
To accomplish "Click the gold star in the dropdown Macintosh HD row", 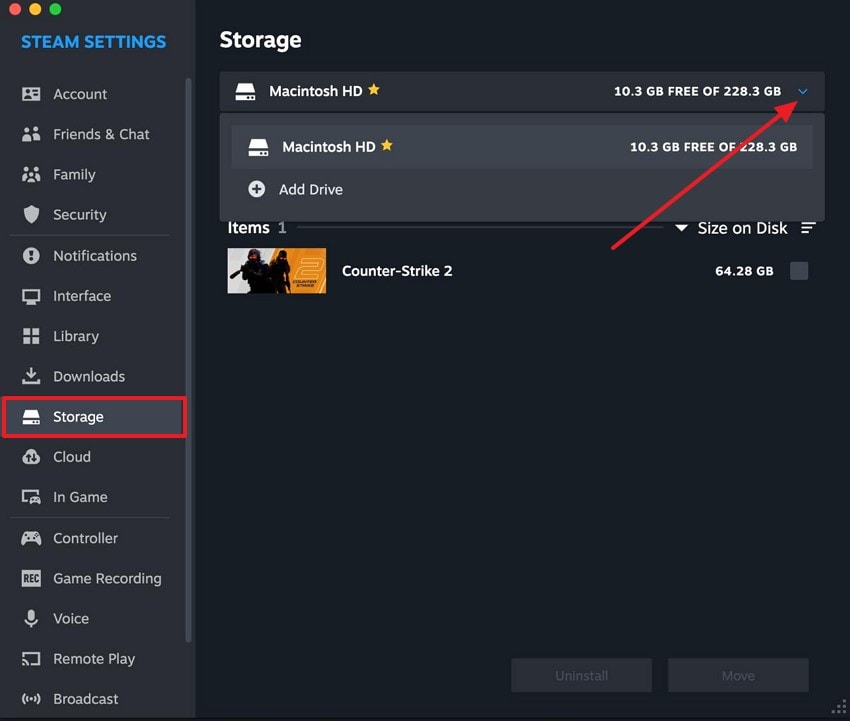I will point(387,145).
